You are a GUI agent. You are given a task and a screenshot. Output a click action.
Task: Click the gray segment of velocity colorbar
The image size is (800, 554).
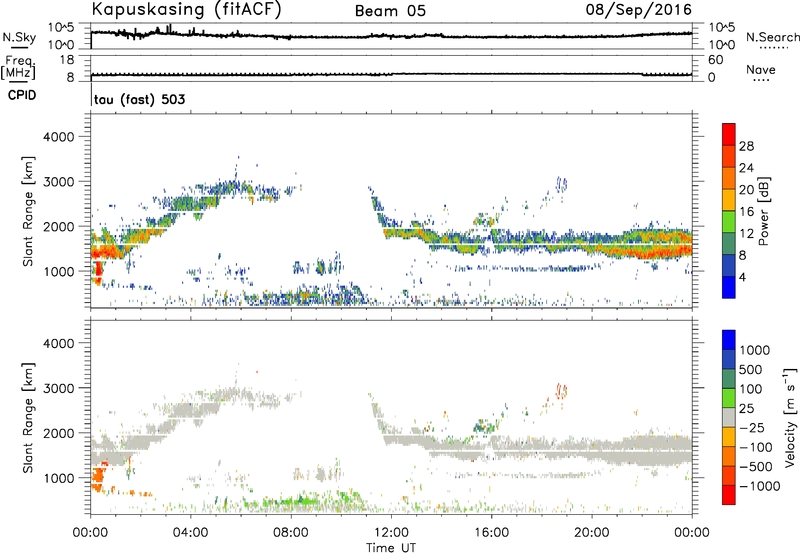729,417
